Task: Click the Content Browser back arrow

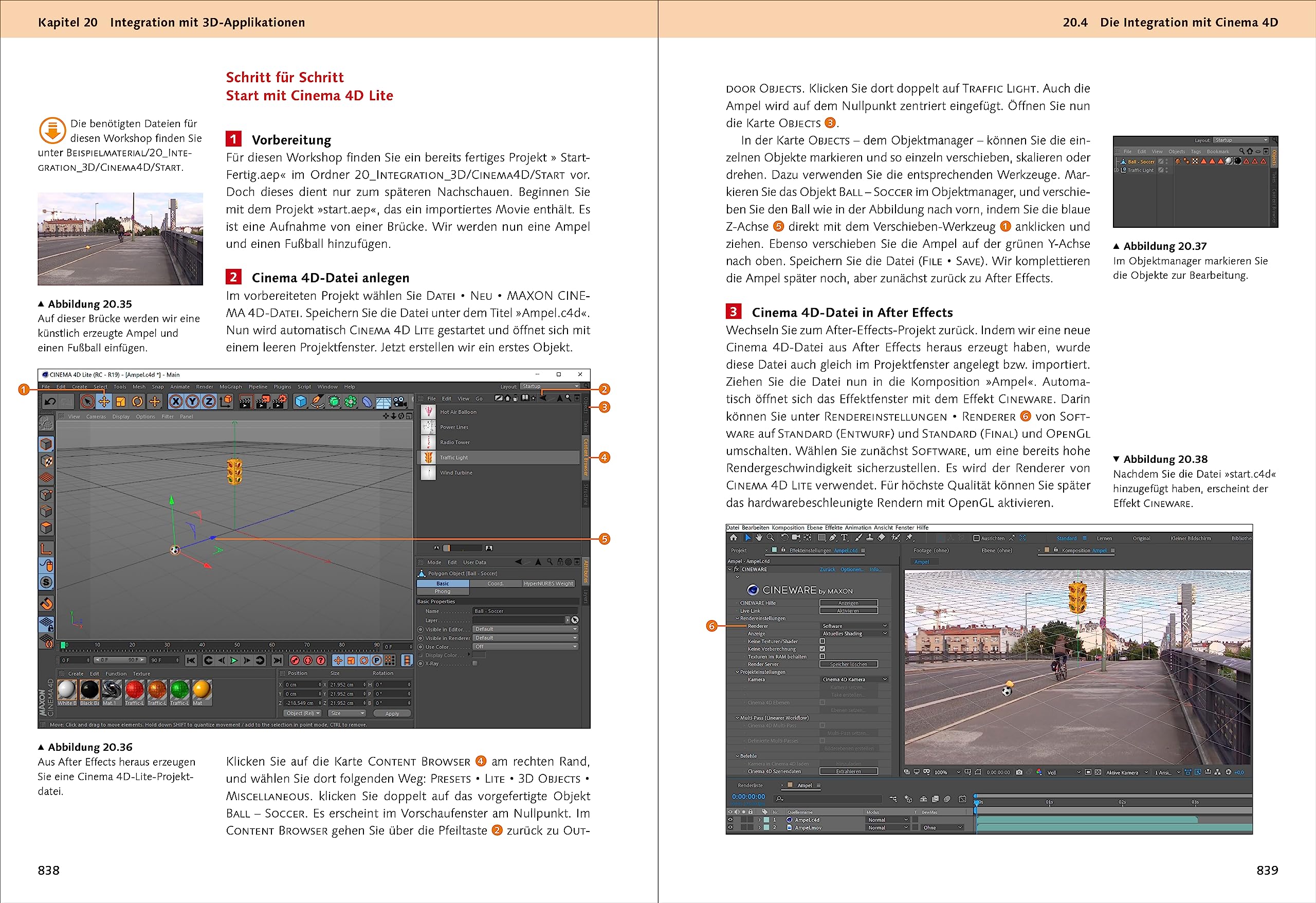Action: (542, 398)
